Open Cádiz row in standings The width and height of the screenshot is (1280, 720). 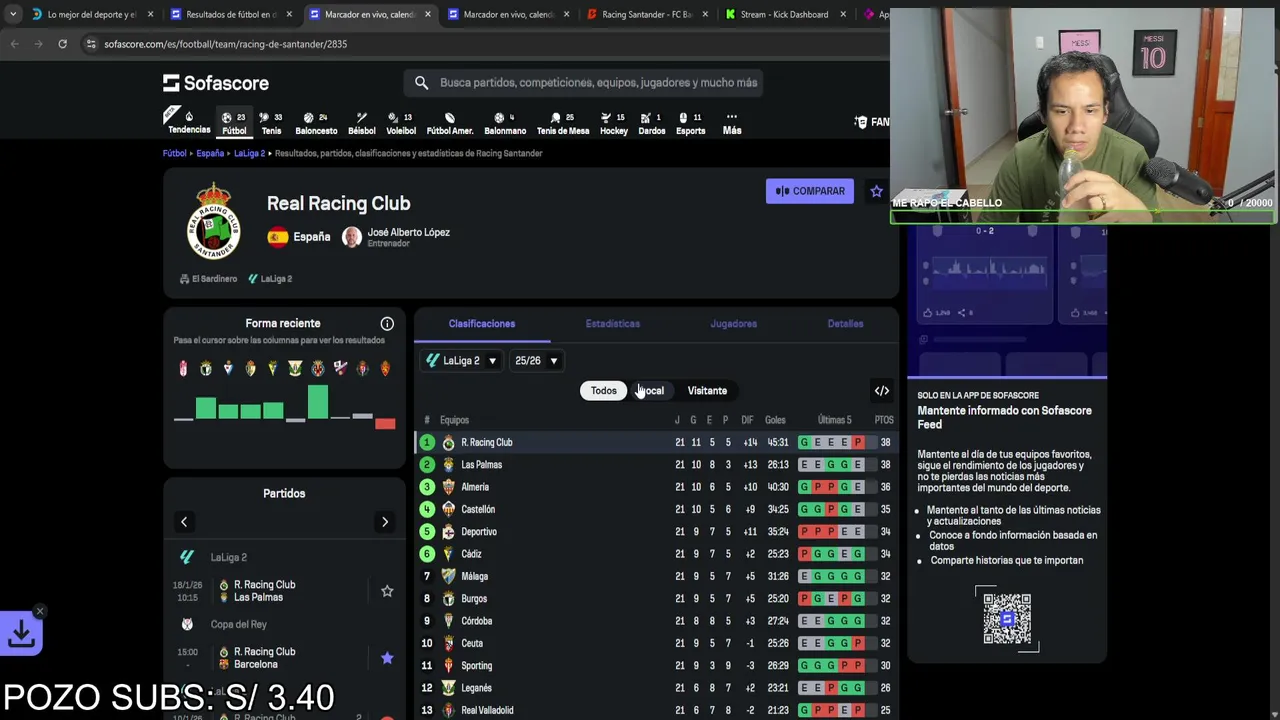click(655, 554)
